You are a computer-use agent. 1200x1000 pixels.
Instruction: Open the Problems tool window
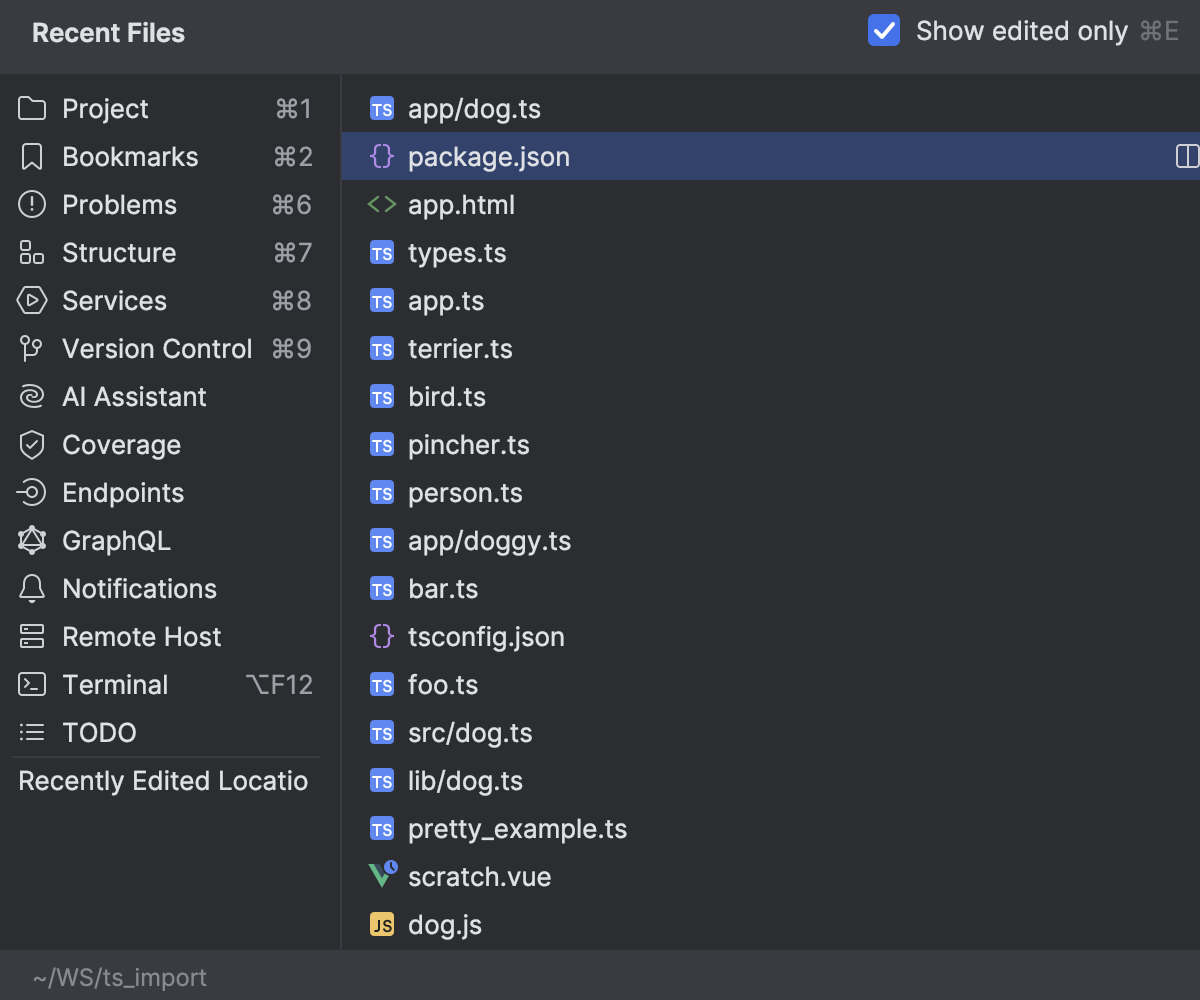tap(120, 204)
